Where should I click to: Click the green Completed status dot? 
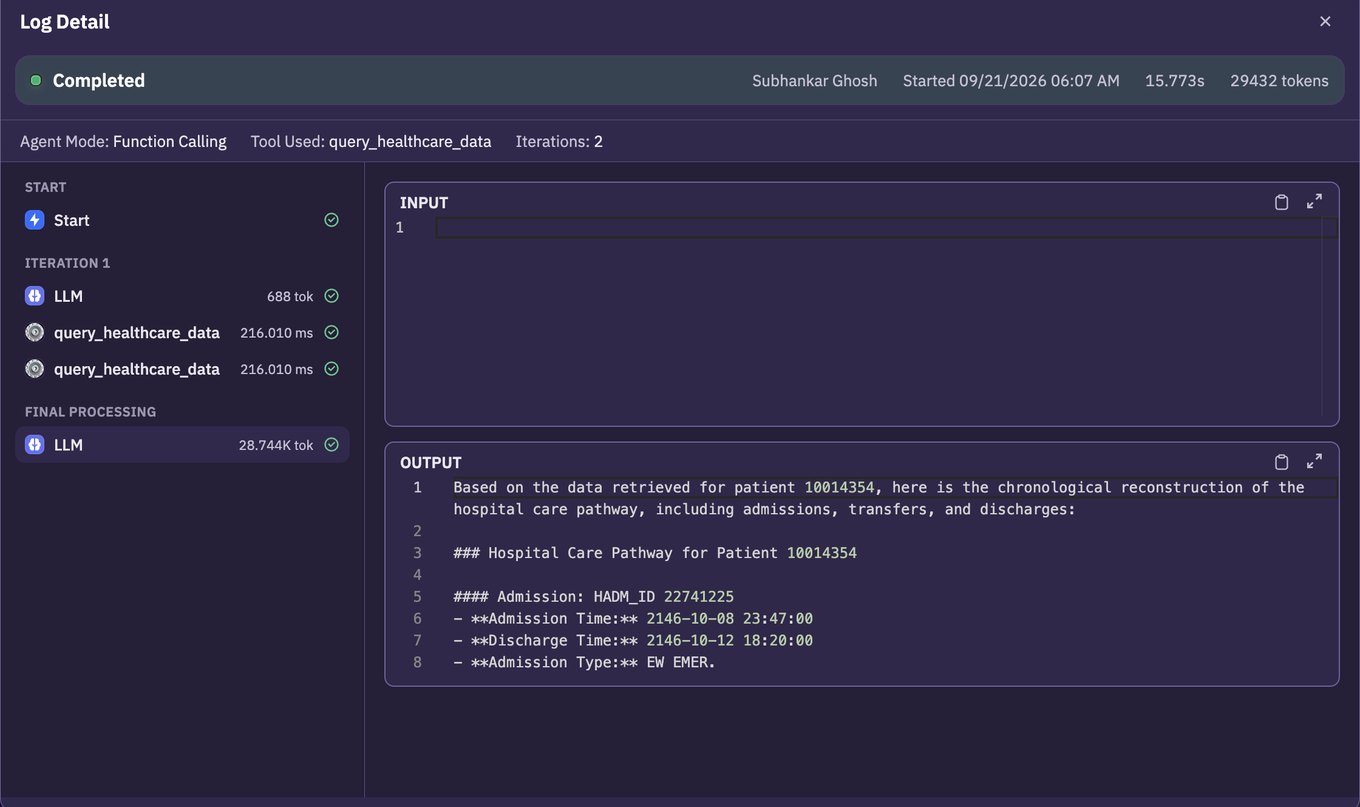[36, 80]
